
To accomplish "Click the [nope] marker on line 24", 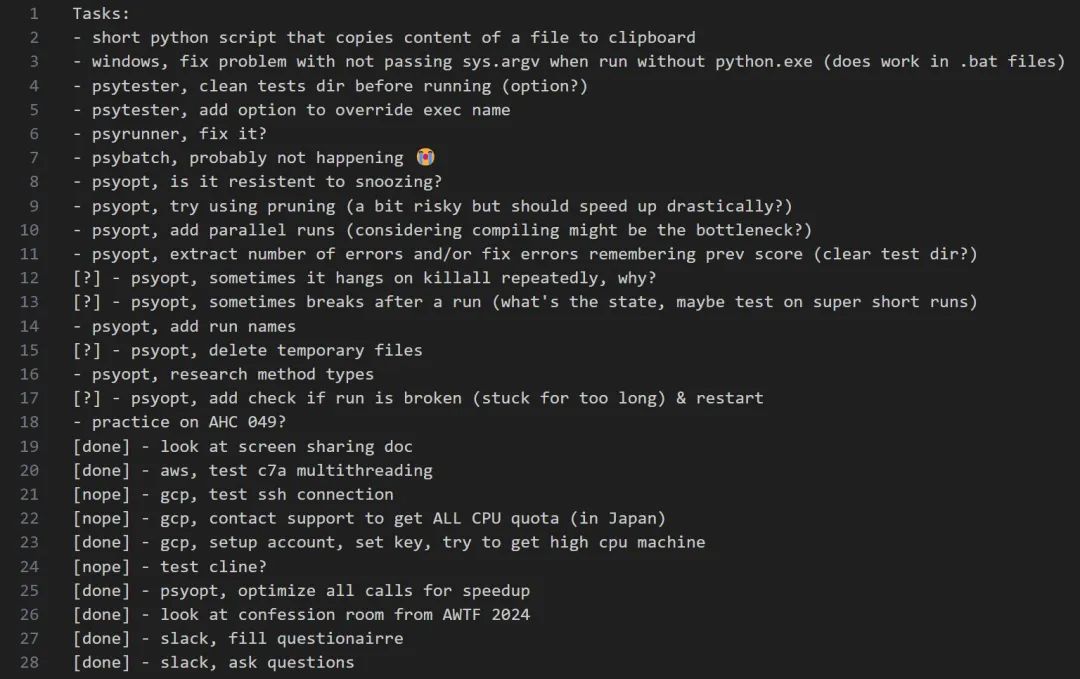I will point(101,567).
